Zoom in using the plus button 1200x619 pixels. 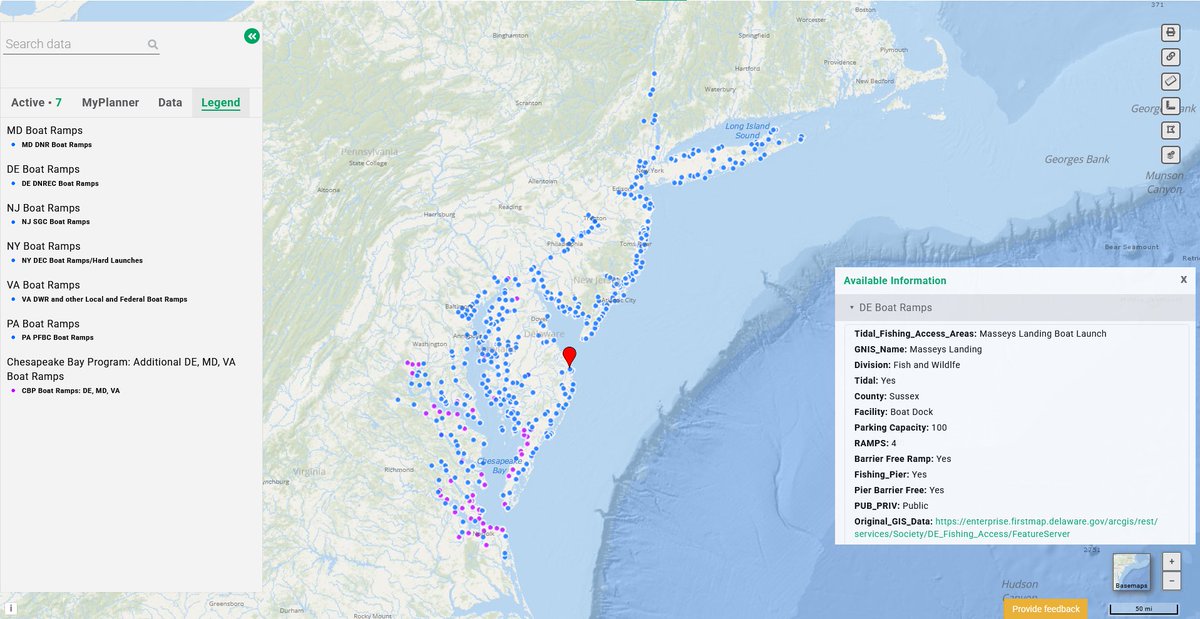click(1170, 561)
